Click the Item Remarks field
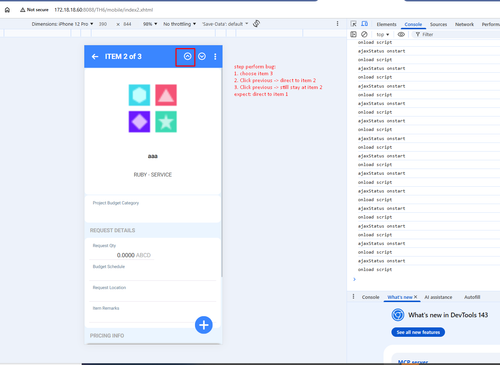The width and height of the screenshot is (500, 365). point(153,316)
